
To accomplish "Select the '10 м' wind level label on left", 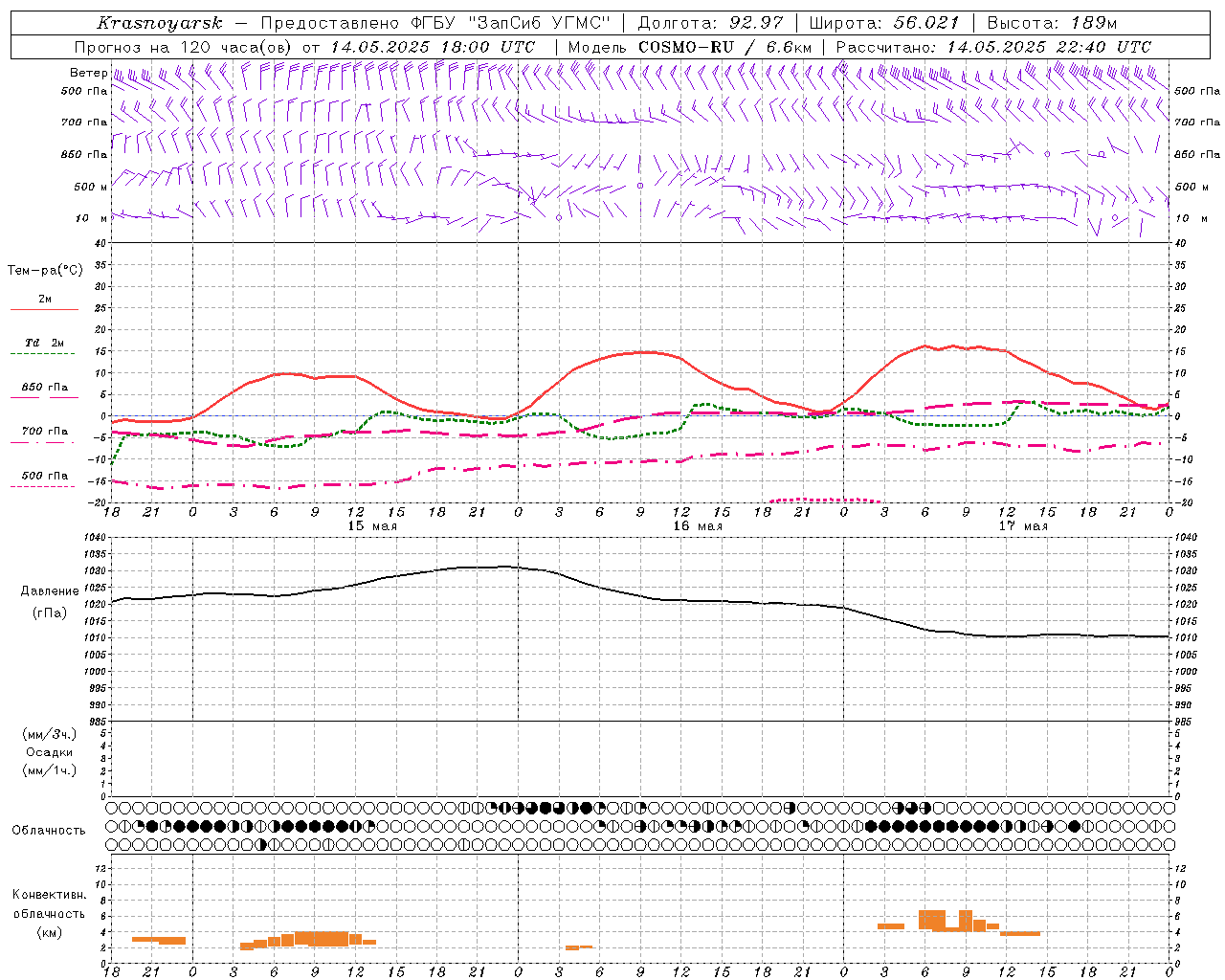I will click(91, 218).
